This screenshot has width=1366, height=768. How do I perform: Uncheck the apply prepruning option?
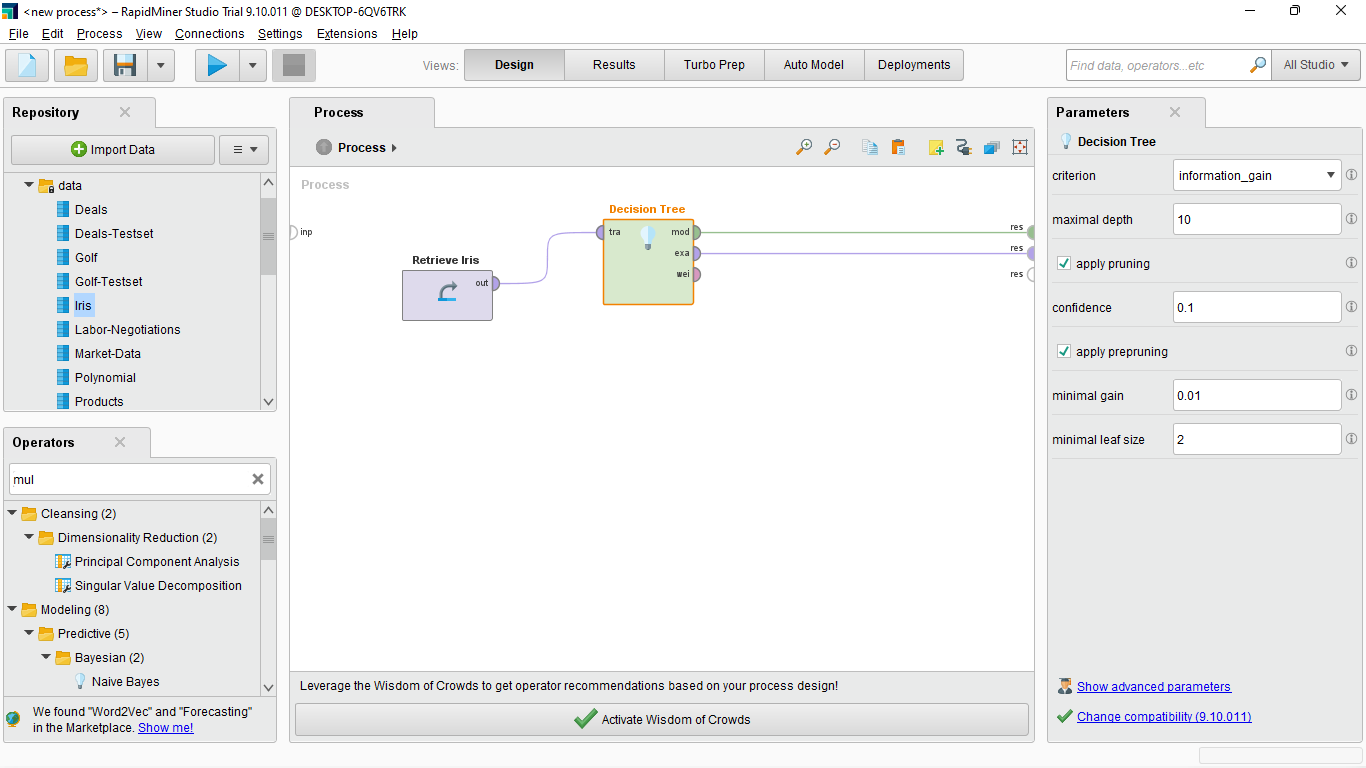1063,351
